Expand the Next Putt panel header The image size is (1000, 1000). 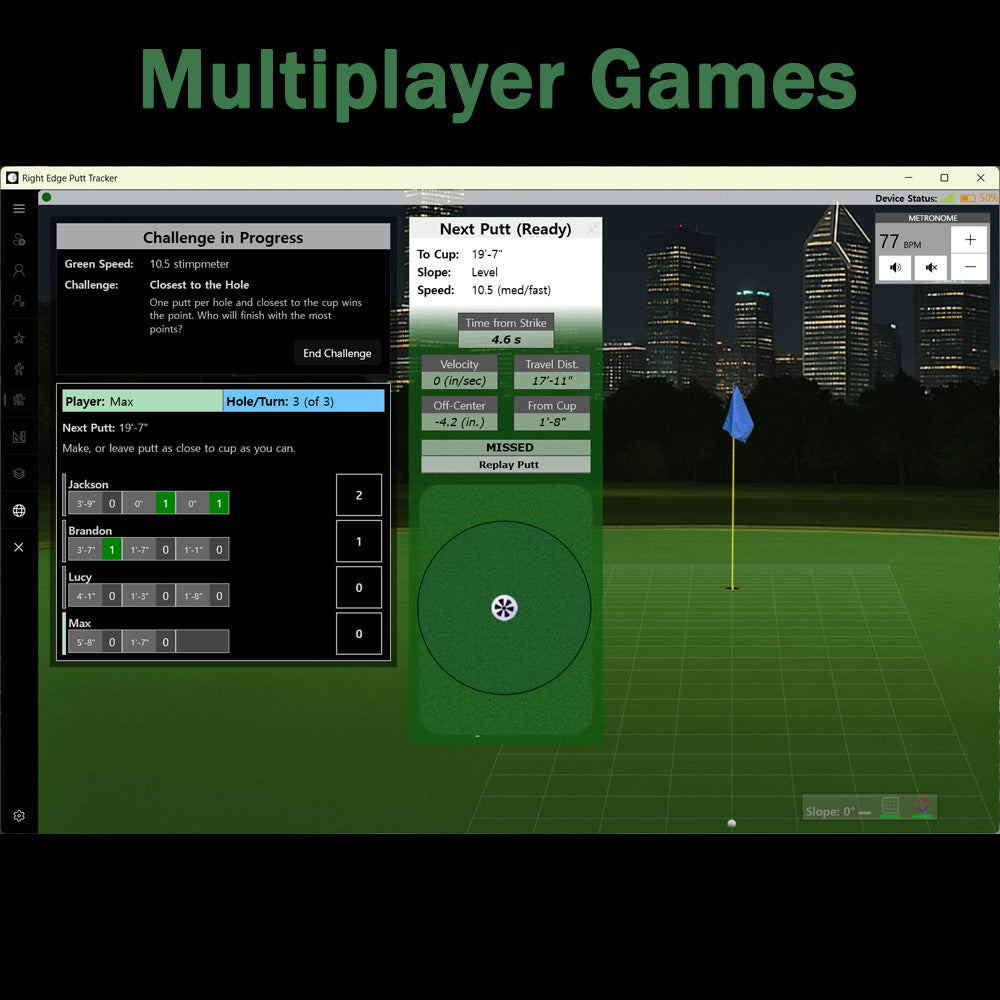(x=505, y=229)
